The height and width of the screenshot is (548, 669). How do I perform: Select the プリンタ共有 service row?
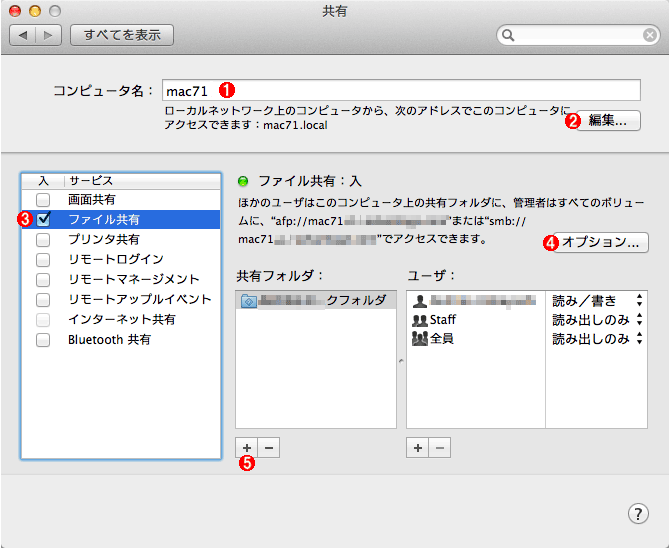pos(121,239)
